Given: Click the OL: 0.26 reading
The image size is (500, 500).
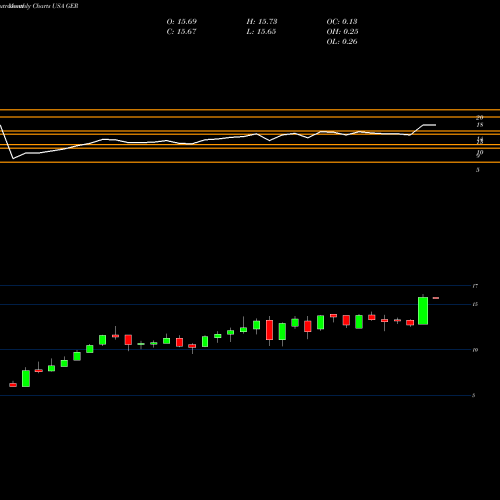Looking at the screenshot, I should (x=342, y=42).
